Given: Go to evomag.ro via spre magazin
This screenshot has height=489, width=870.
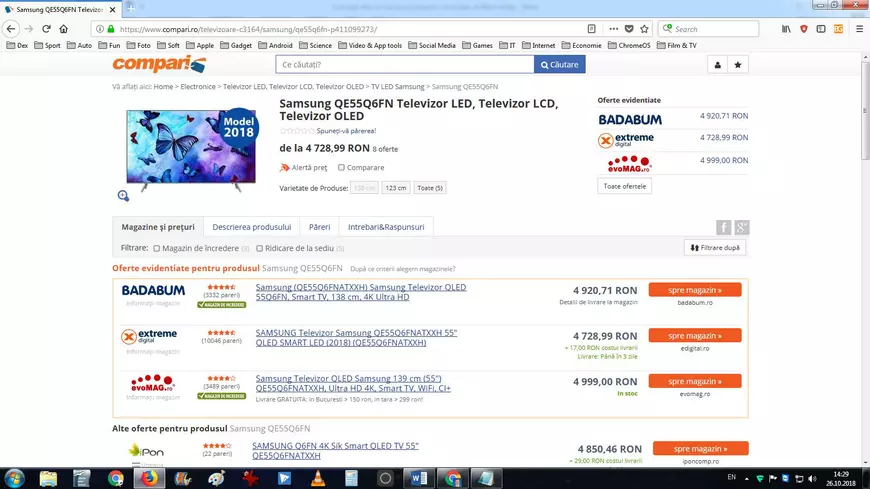Looking at the screenshot, I should pyautogui.click(x=695, y=381).
